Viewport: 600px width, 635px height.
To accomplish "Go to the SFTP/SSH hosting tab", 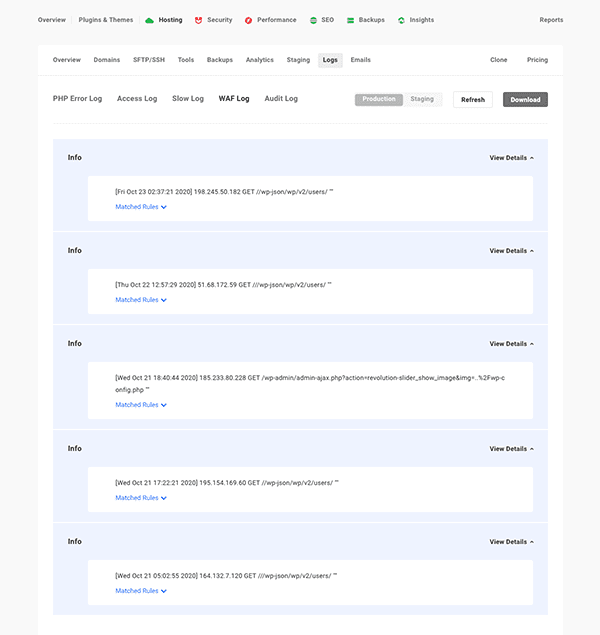I will point(149,60).
